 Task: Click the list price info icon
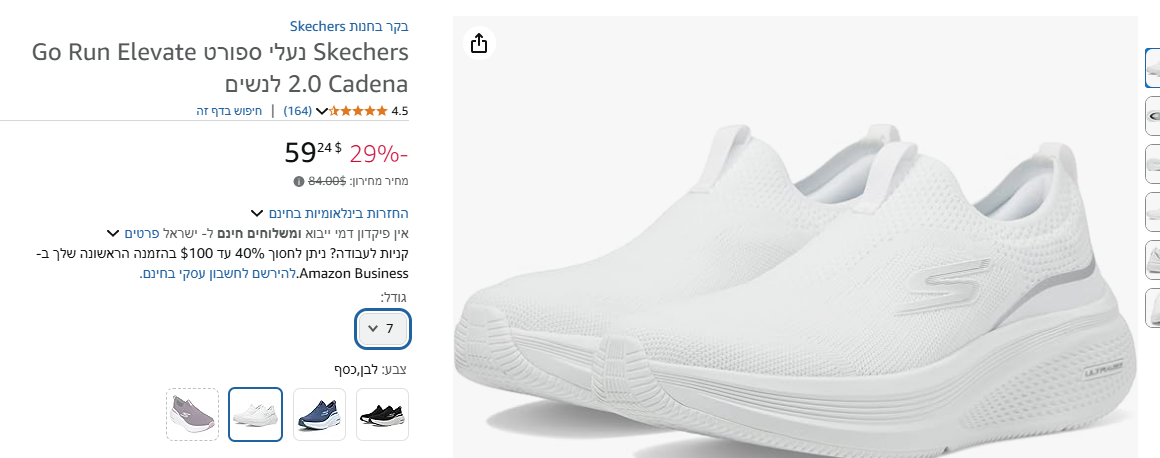(298, 181)
